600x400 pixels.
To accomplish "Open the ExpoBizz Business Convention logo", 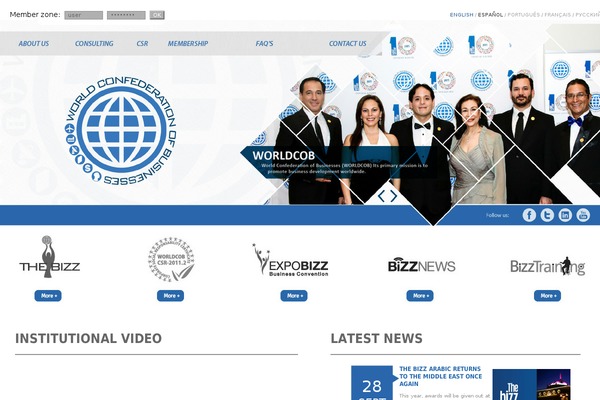I will (290, 260).
